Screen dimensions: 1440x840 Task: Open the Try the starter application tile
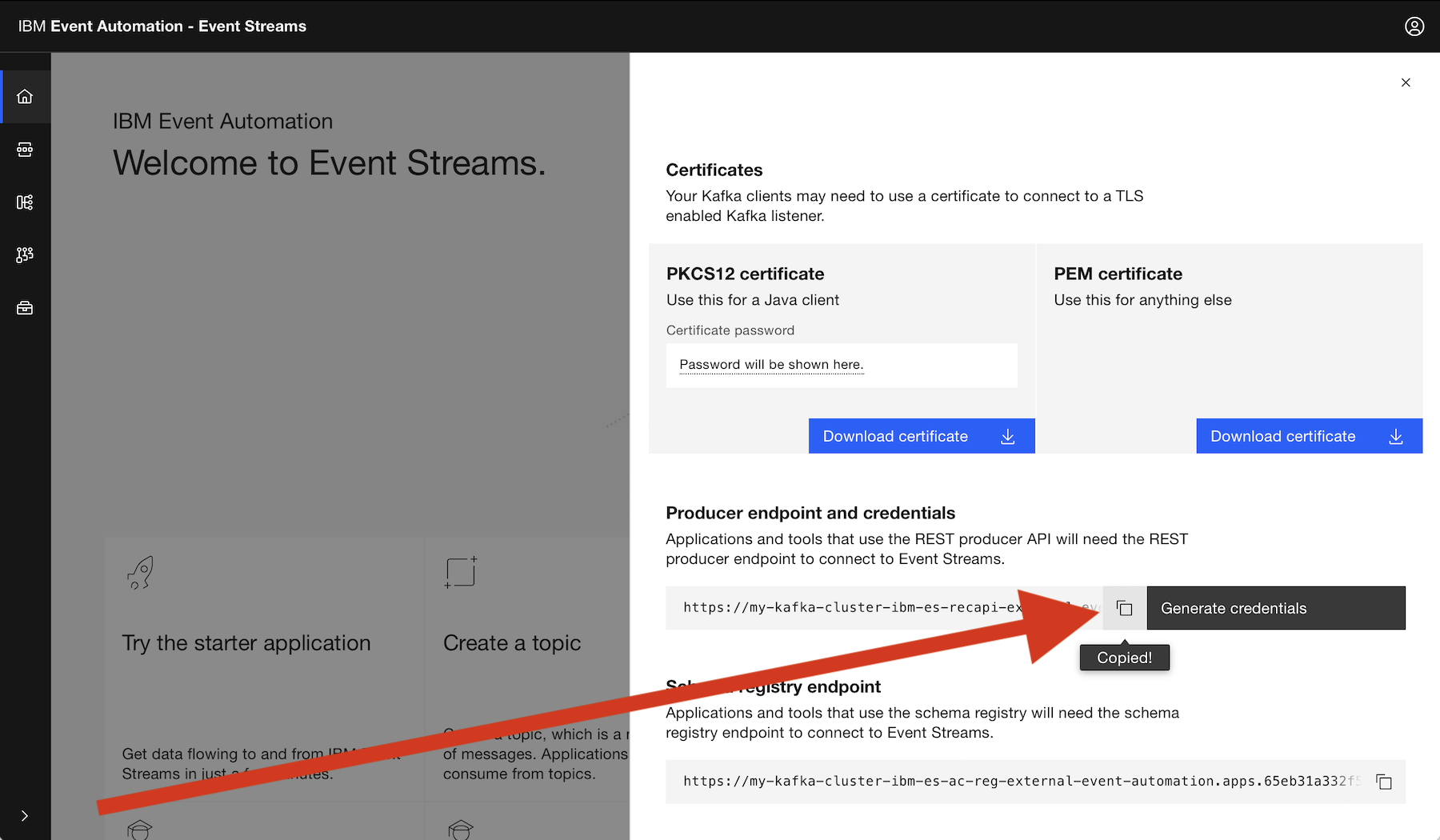246,643
